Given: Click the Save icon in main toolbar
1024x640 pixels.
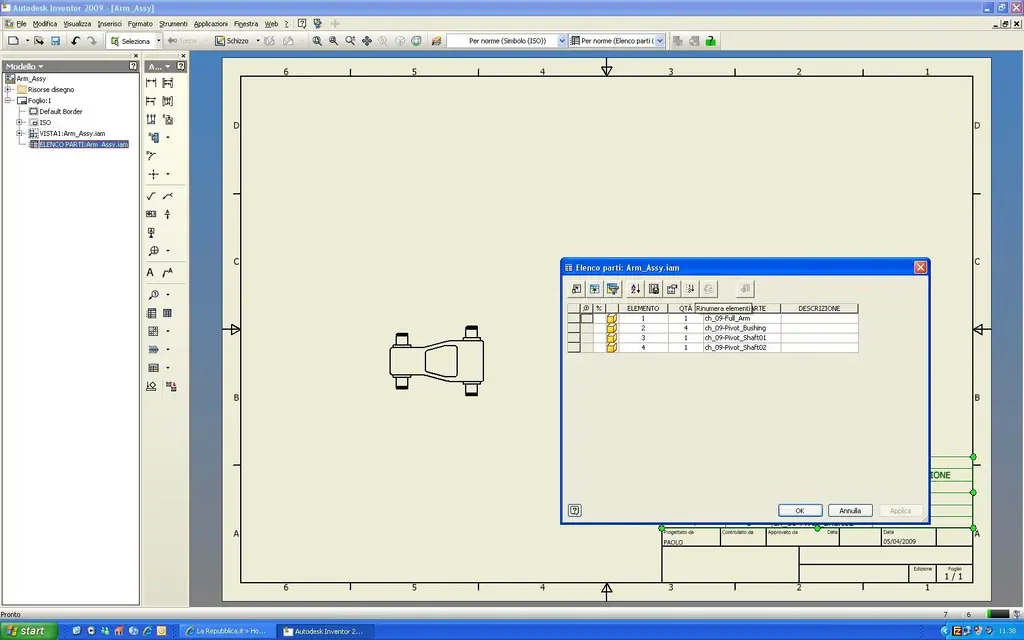Looking at the screenshot, I should coord(56,40).
